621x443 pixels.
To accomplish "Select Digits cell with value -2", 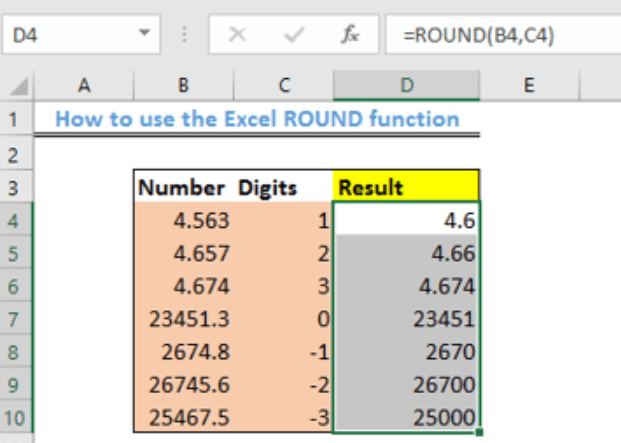I will click(x=283, y=384).
